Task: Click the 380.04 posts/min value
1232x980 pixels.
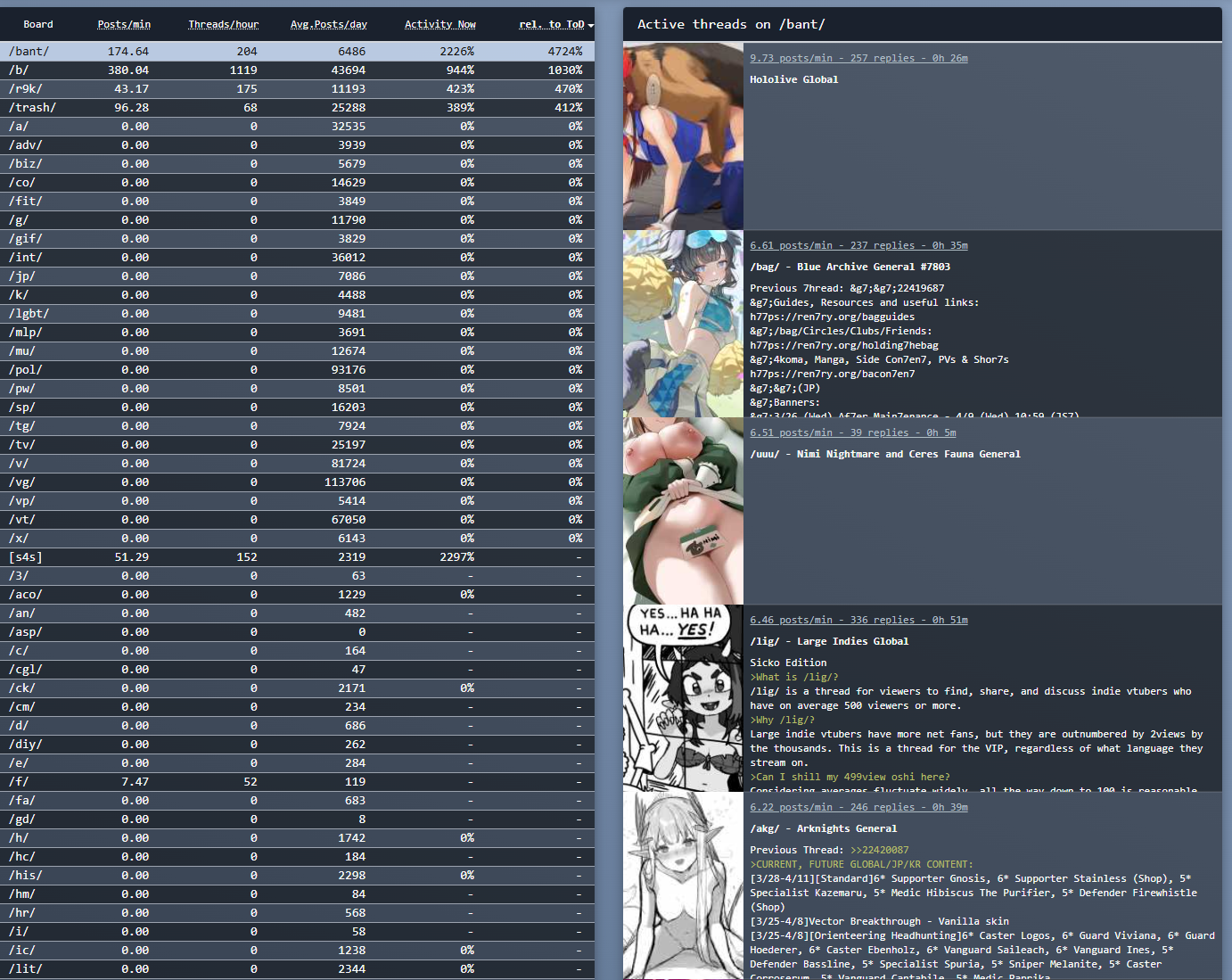Action: [x=128, y=70]
